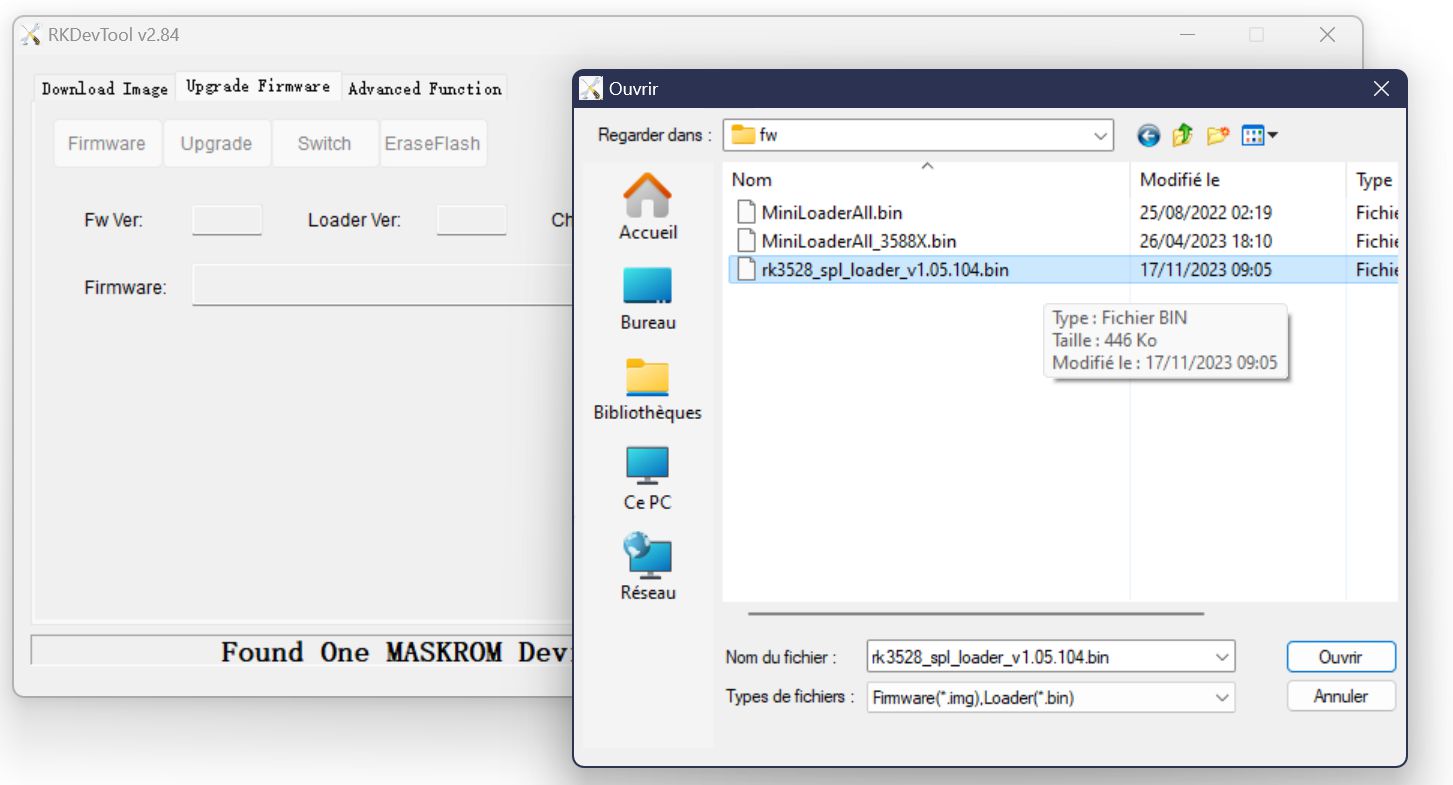Click the MiniLoaderAll_3588X.bin file icon
Screen dimensions: 1453x785
(x=745, y=241)
